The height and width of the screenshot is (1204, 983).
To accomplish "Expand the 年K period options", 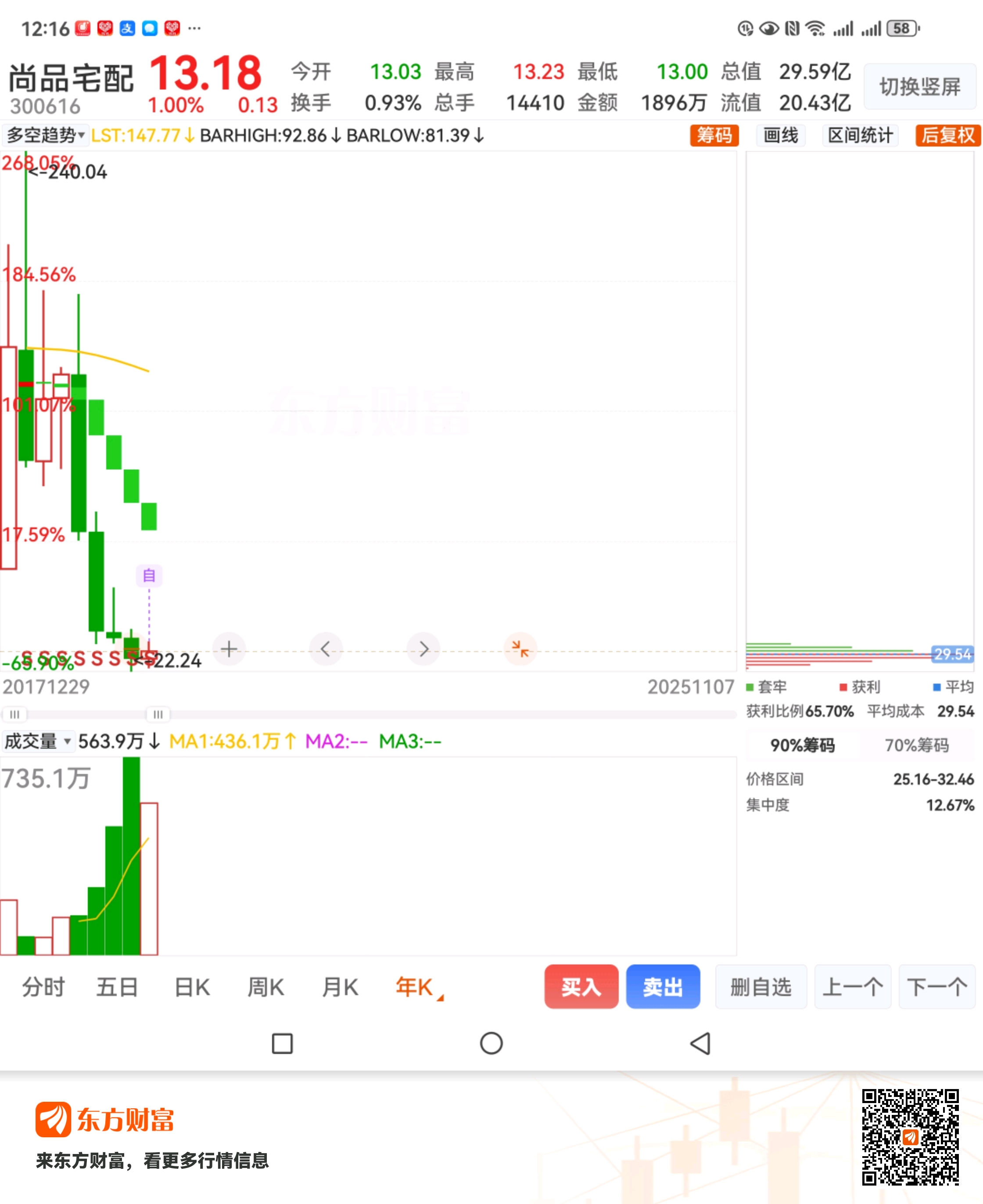I will click(418, 987).
